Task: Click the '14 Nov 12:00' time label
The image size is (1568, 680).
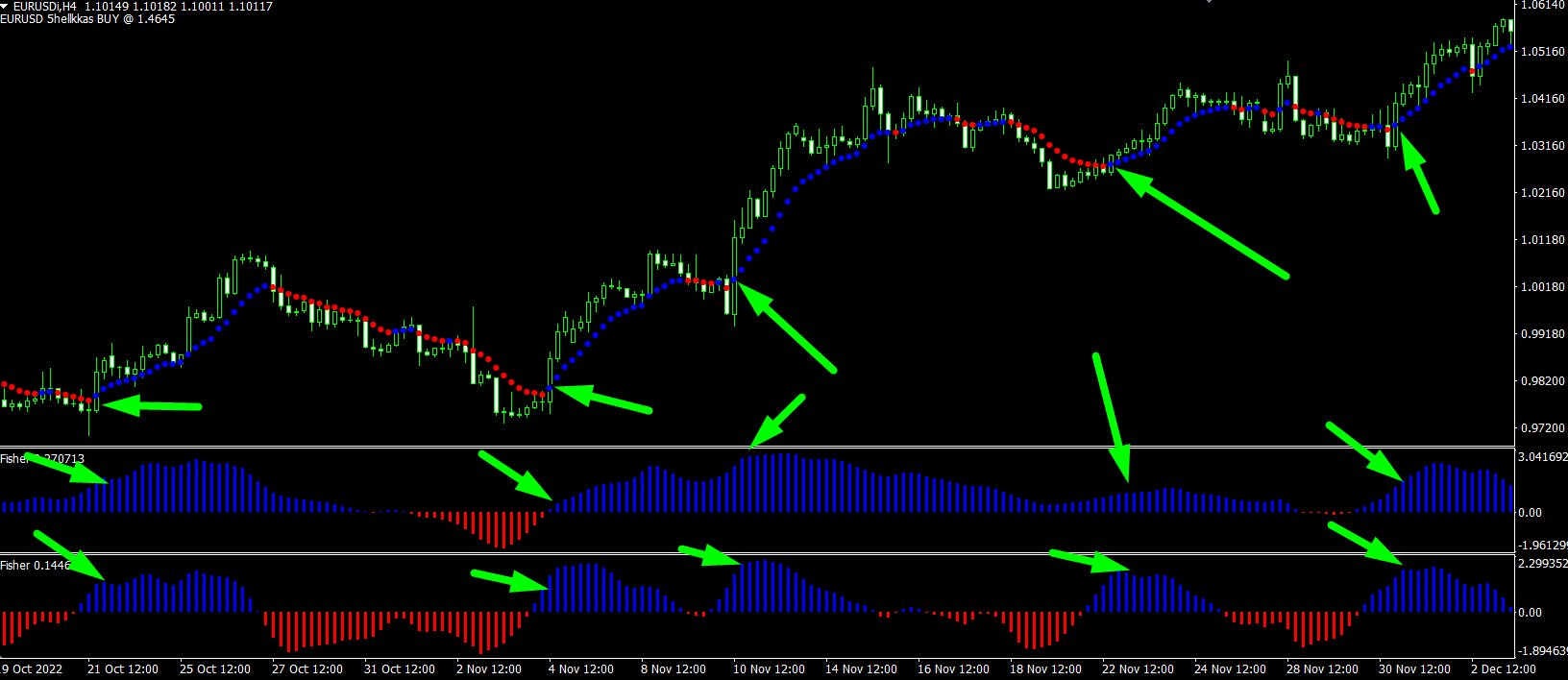Action: pyautogui.click(x=861, y=669)
